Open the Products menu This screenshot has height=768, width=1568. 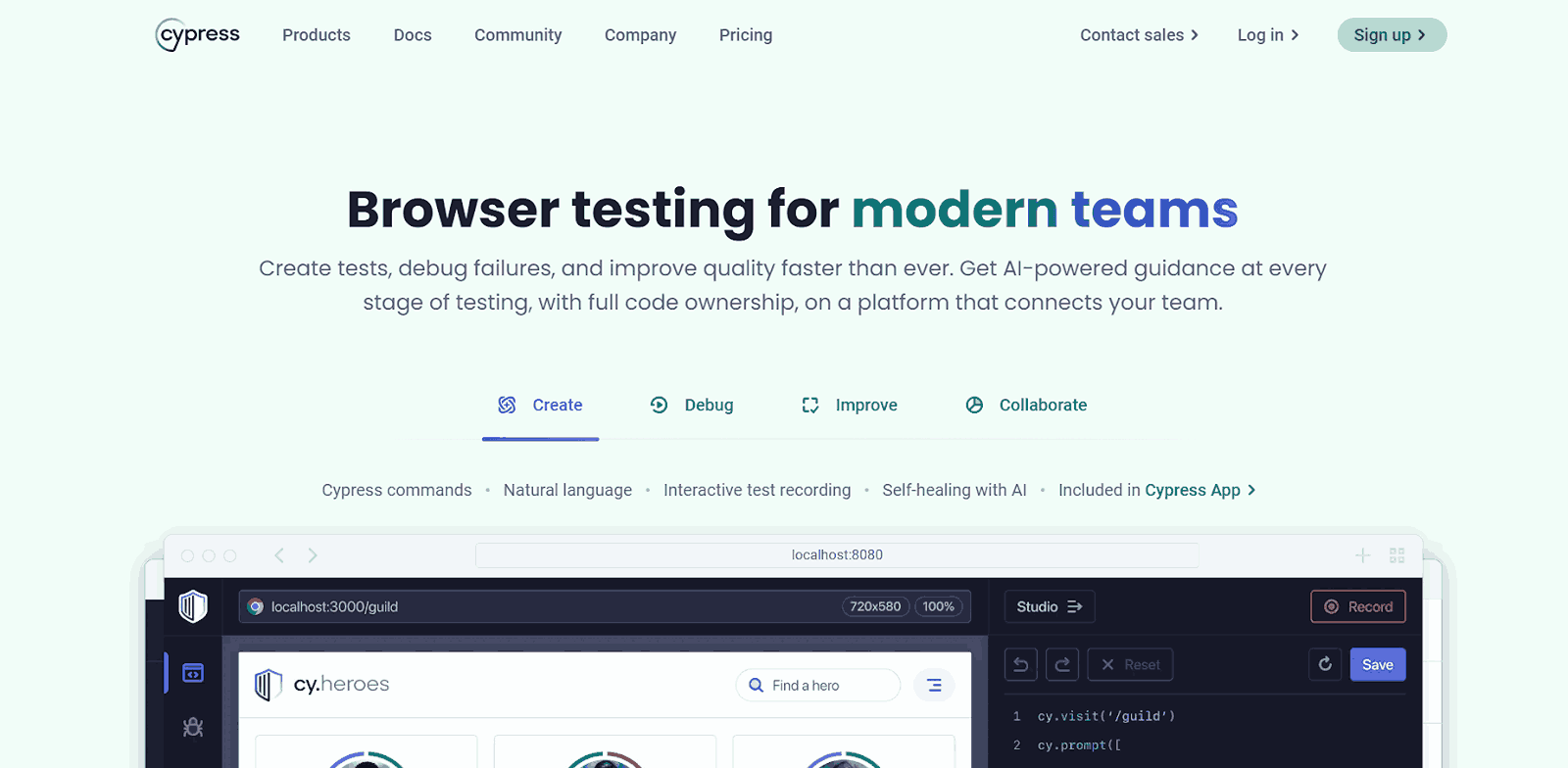click(317, 35)
